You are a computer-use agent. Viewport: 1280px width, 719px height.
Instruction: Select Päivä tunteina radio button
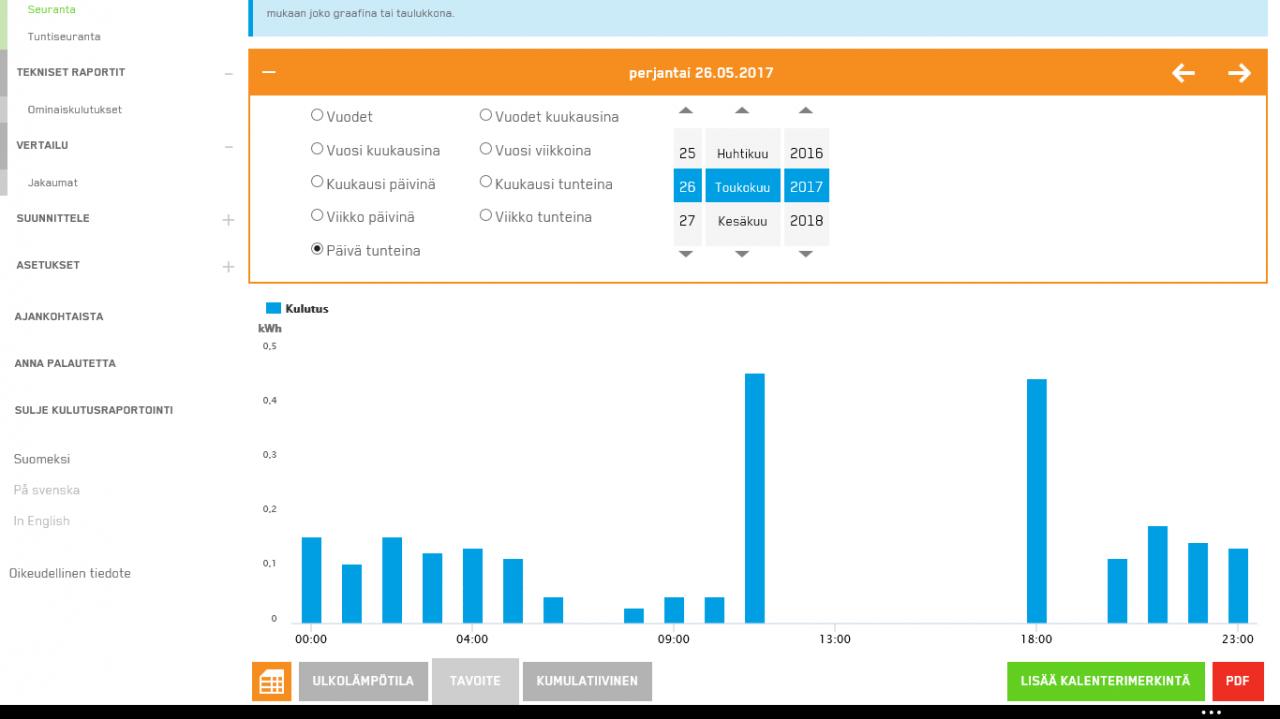click(x=317, y=249)
